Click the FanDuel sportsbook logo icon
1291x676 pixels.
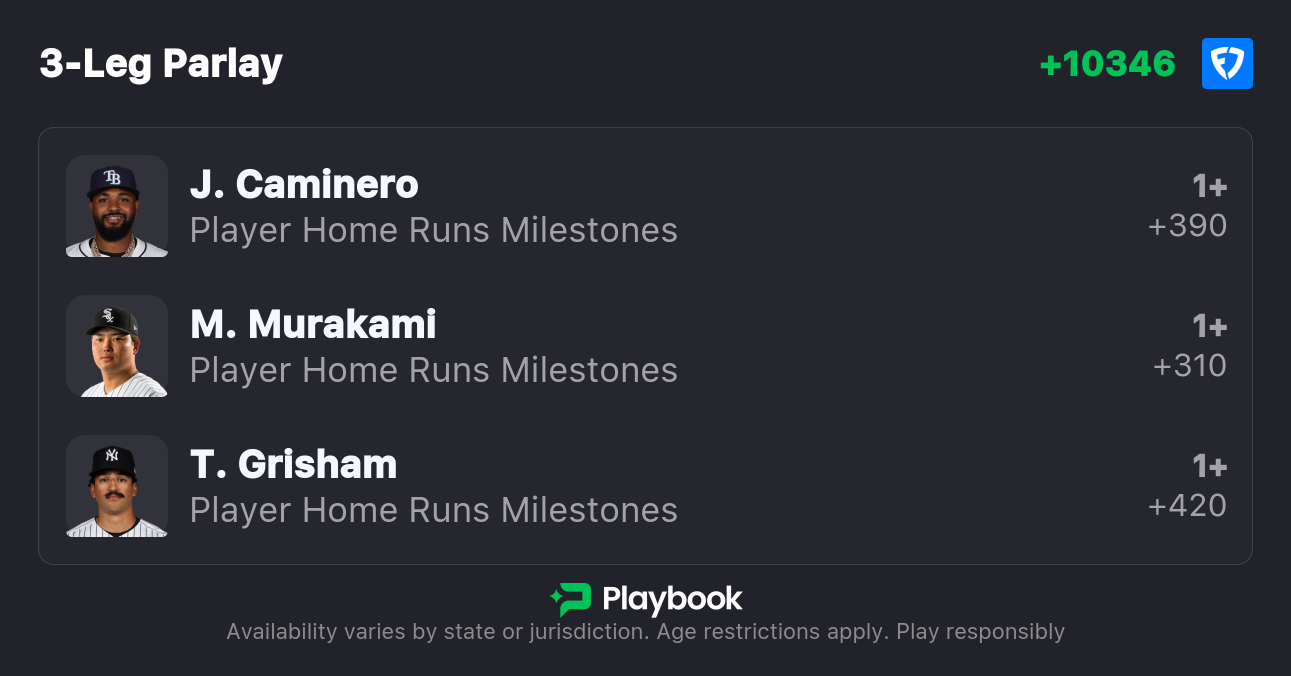pyautogui.click(x=1227, y=64)
